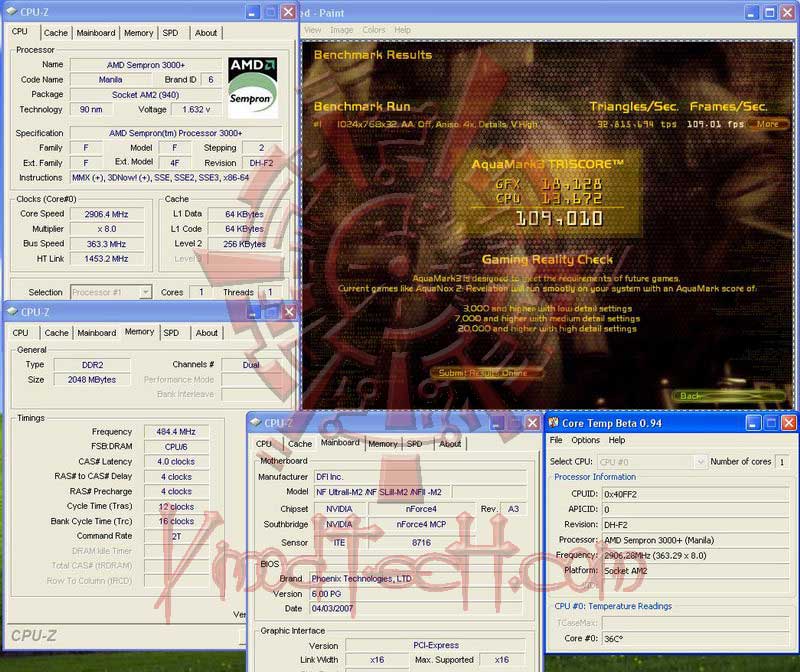Click the BIOS Date value 04/03/2007
The height and width of the screenshot is (672, 800).
(x=416, y=609)
